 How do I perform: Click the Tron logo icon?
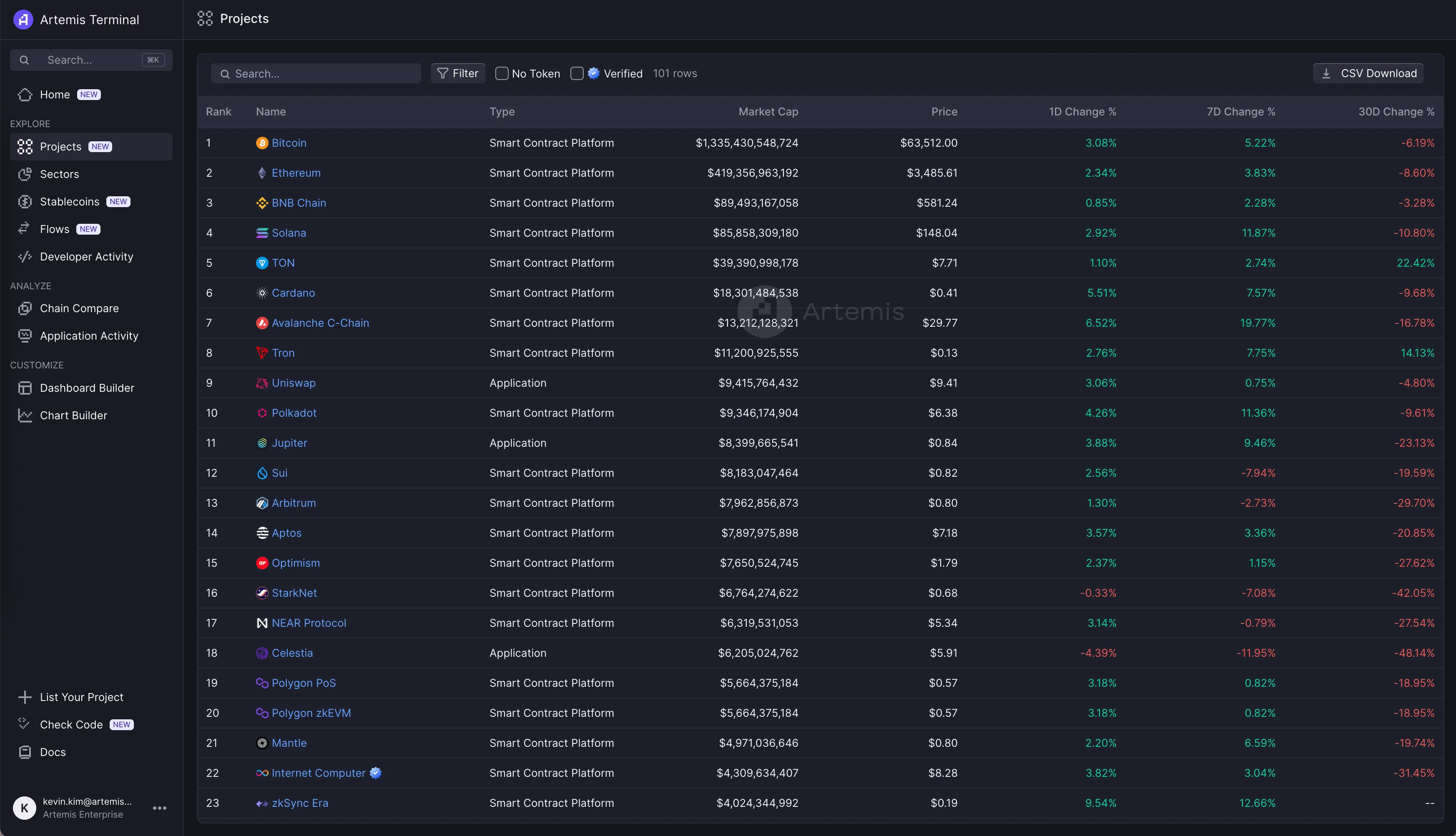(262, 353)
